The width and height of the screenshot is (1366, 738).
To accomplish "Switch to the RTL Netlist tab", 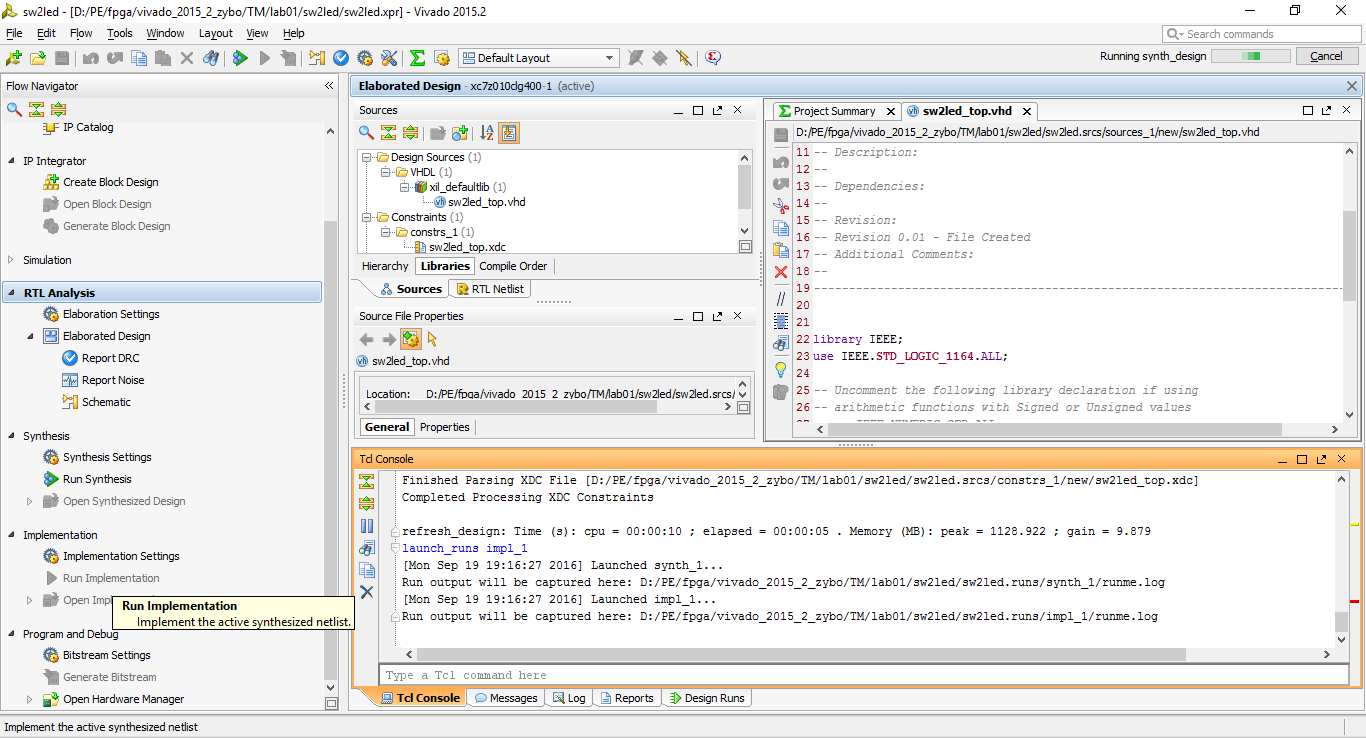I will [490, 289].
